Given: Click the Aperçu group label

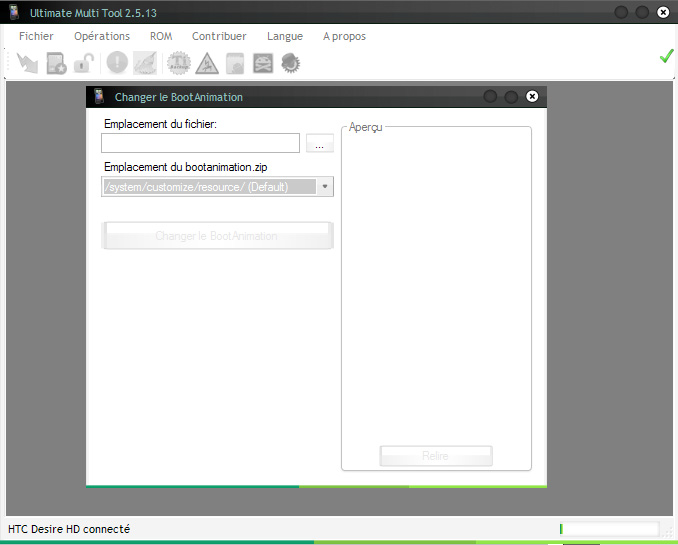Looking at the screenshot, I should (x=365, y=127).
